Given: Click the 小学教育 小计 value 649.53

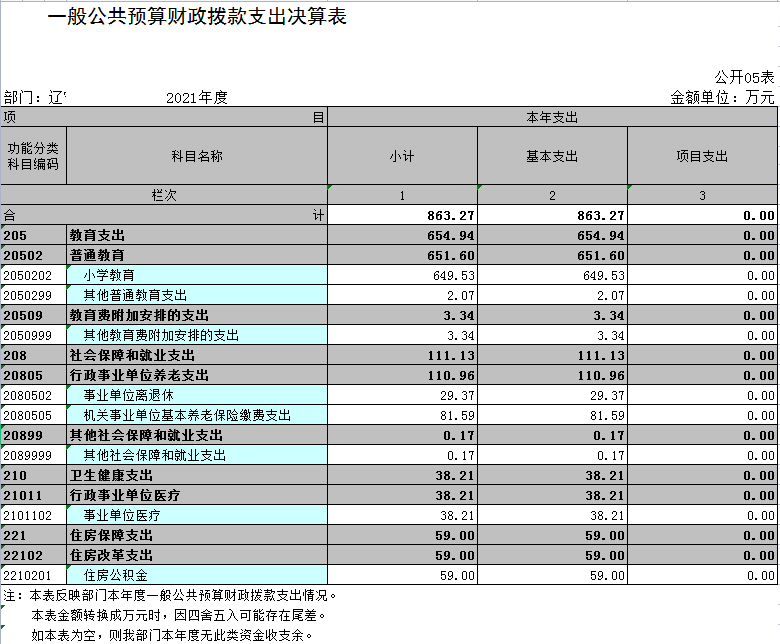Looking at the screenshot, I should tap(402, 275).
